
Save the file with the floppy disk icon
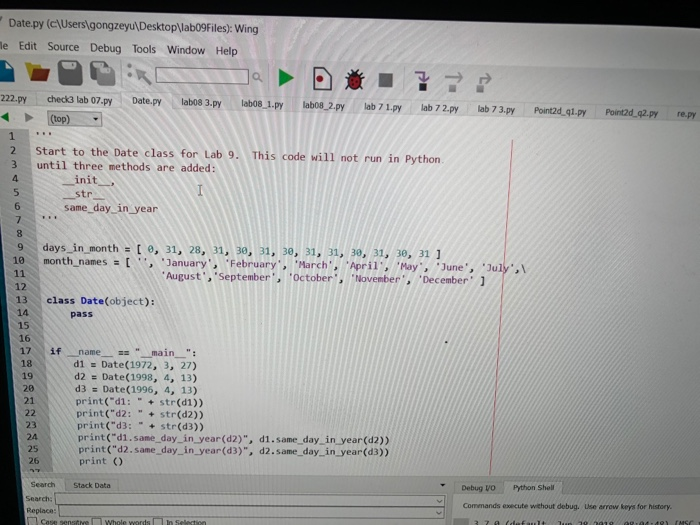pos(70,73)
